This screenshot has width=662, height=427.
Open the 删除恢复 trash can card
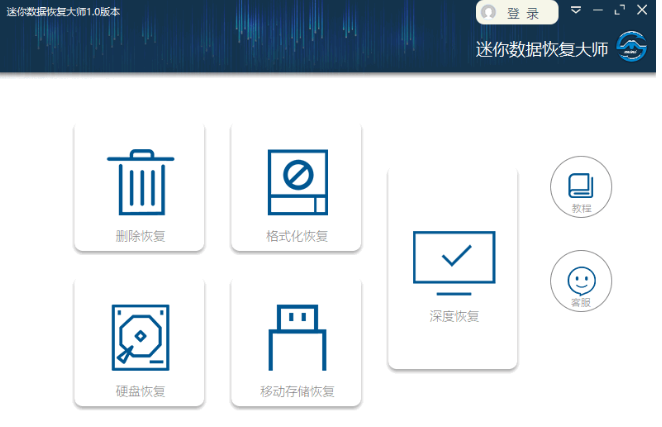click(139, 188)
